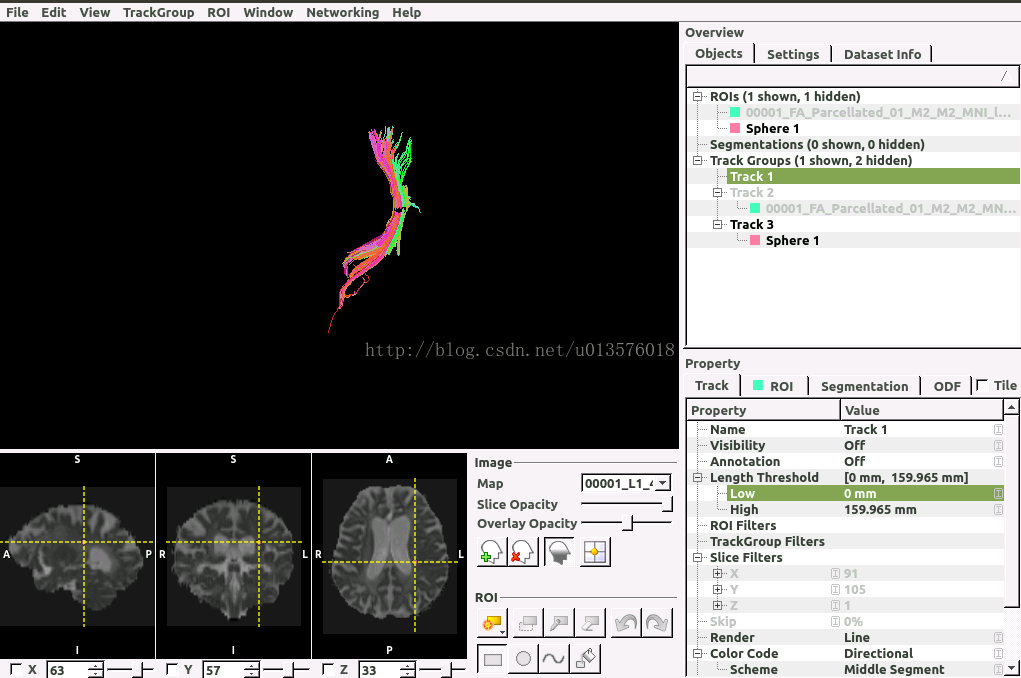This screenshot has width=1021, height=678.
Task: Click the edit icon in Render row
Action: tap(998, 638)
